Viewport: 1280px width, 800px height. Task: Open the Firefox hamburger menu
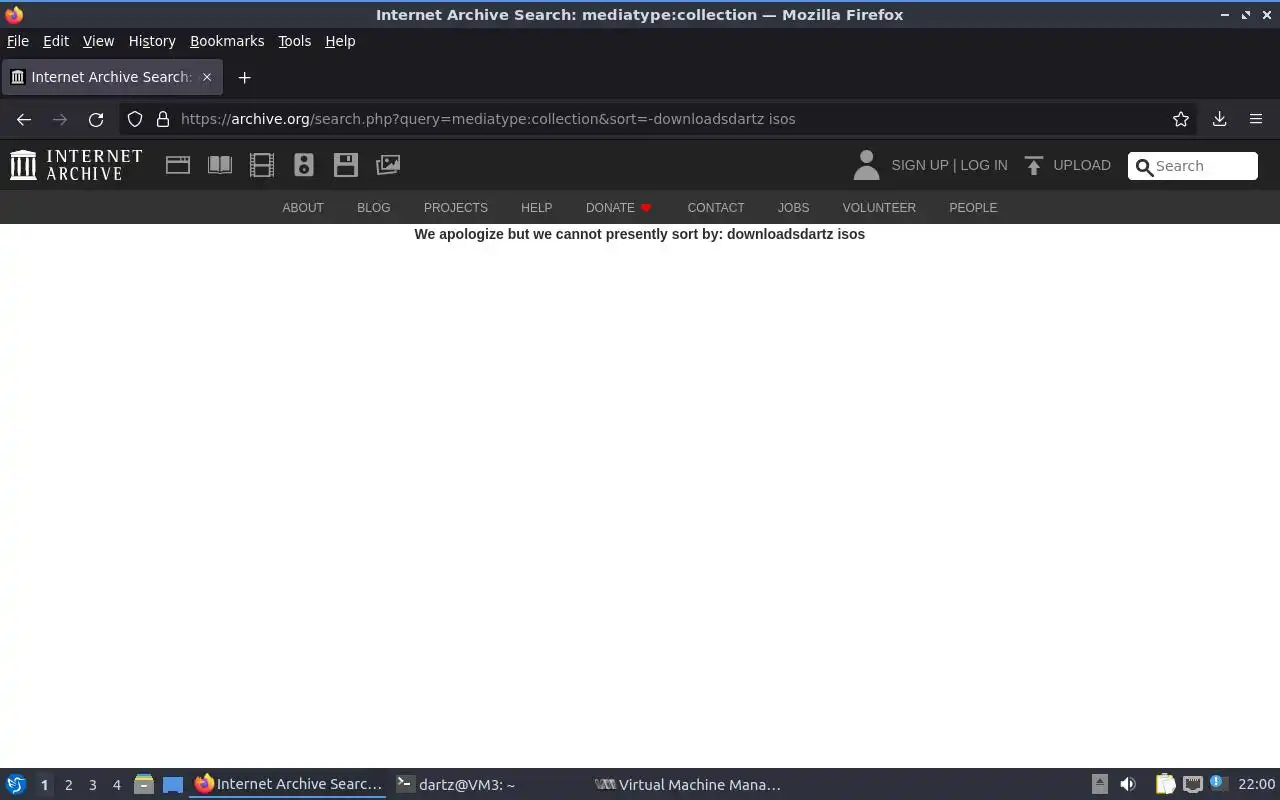point(1256,119)
